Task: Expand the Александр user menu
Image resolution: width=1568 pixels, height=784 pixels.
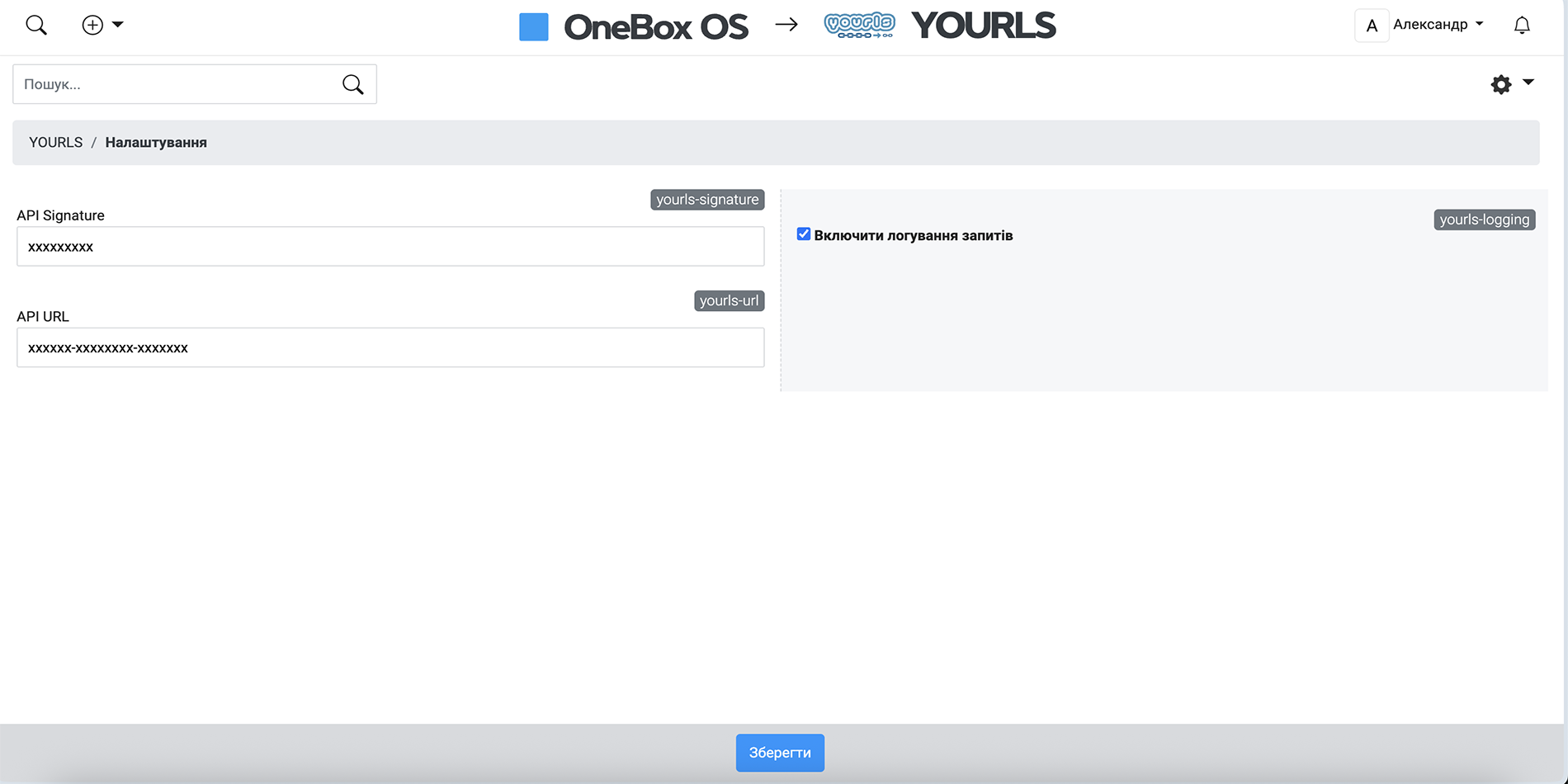Action: pos(1438,25)
